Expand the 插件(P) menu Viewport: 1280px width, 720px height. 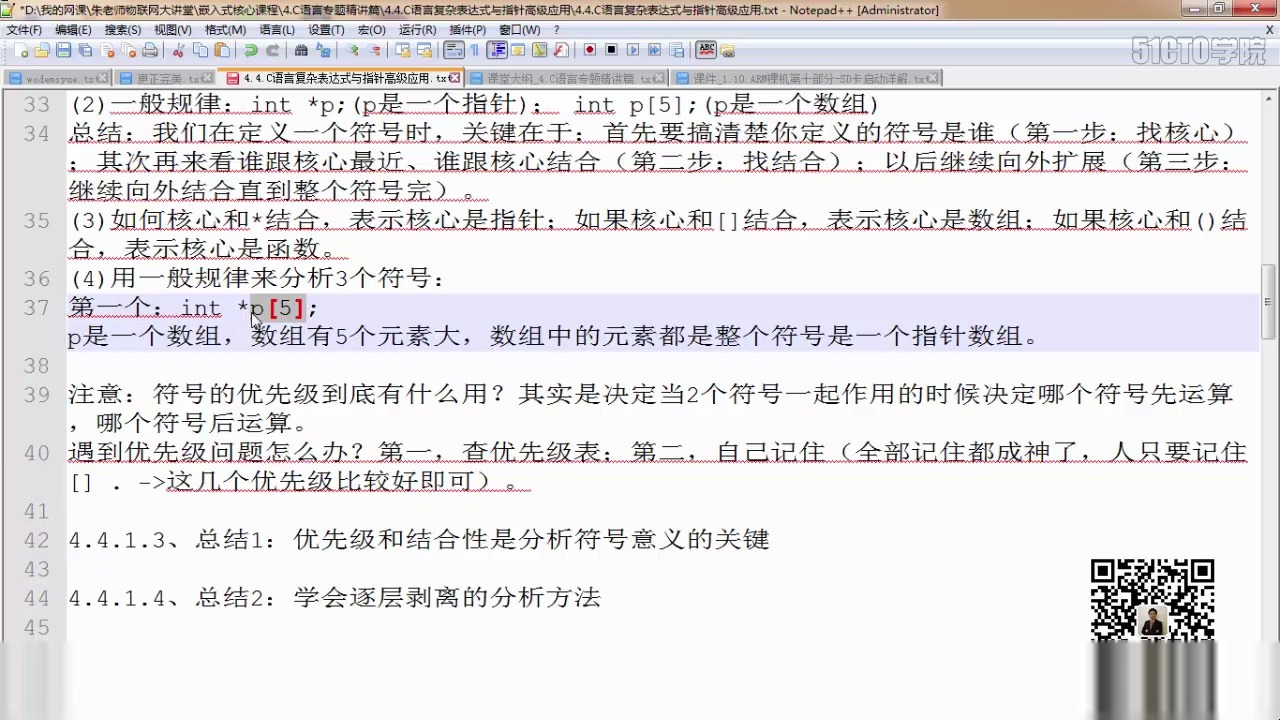[x=468, y=30]
